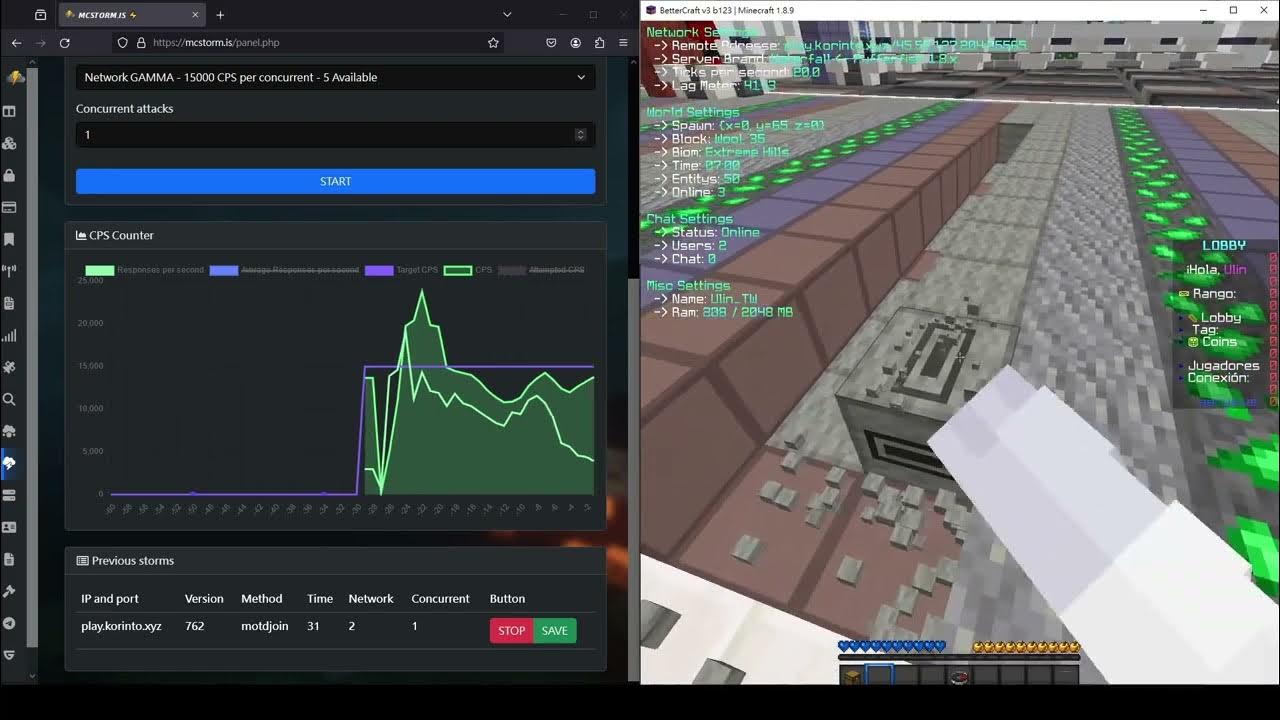Open the bookmark icon in sidebar
1280x720 pixels.
coord(9,239)
